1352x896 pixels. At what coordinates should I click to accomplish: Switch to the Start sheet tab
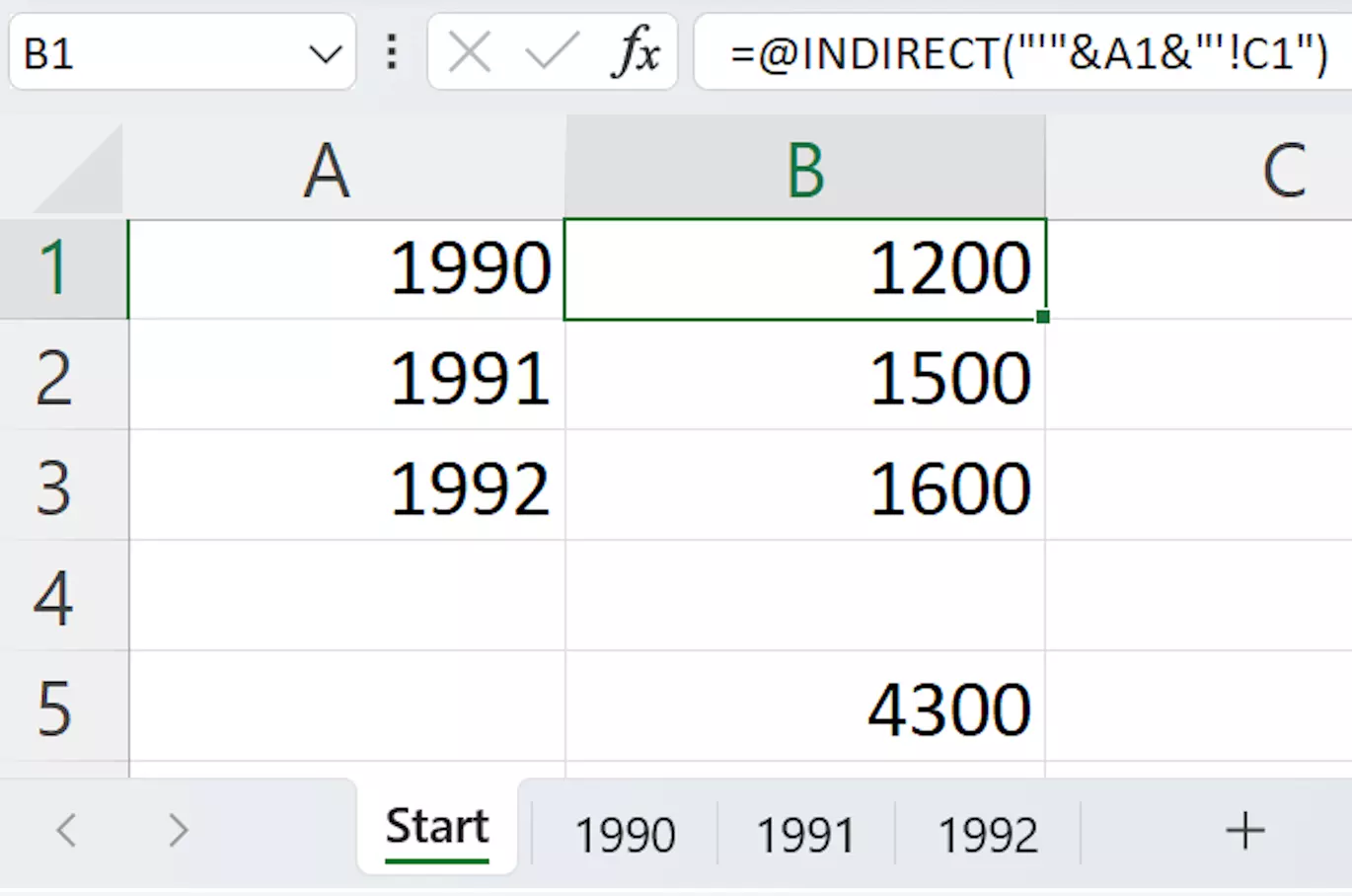(x=437, y=827)
